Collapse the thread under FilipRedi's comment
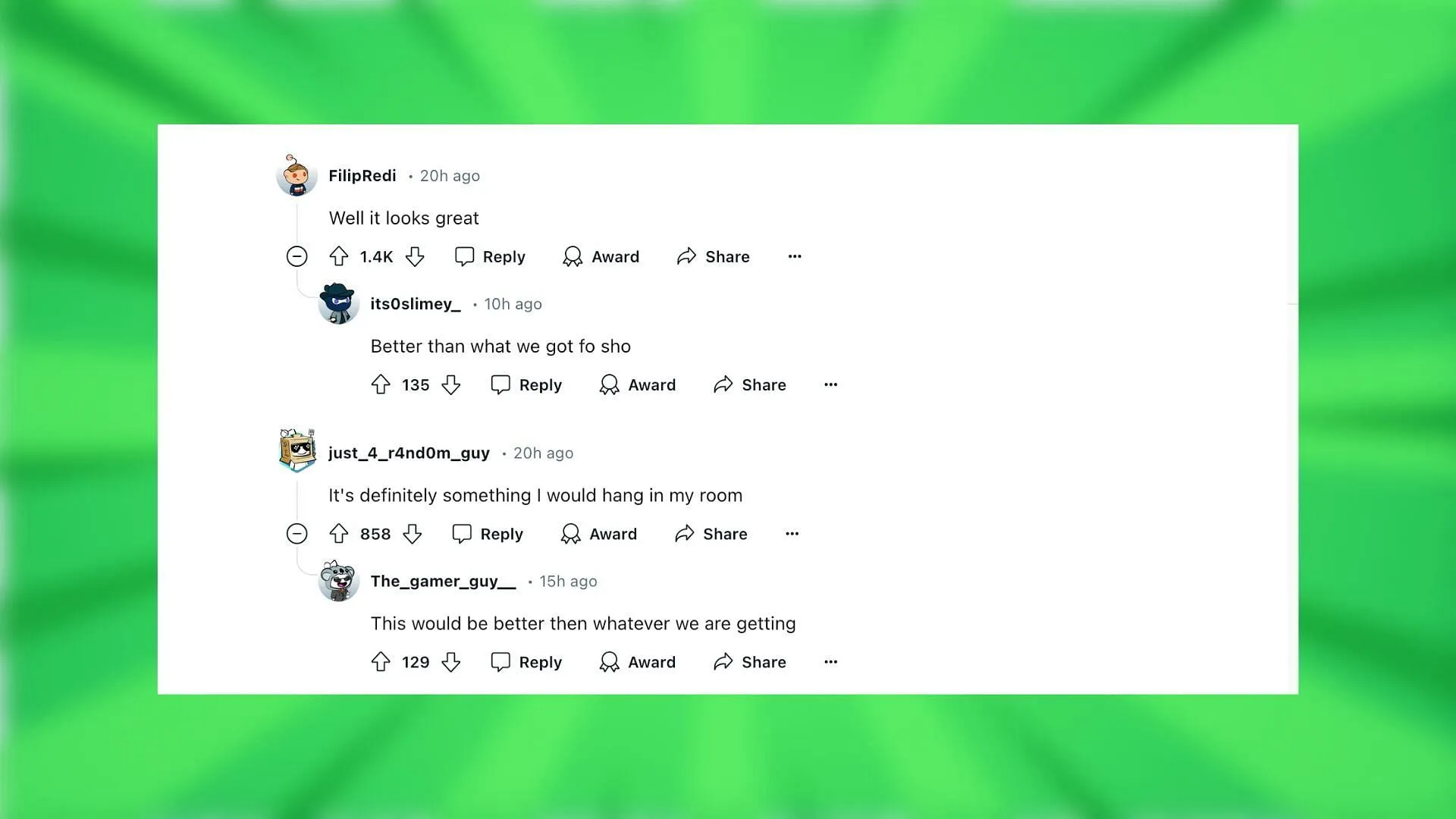 click(x=297, y=256)
